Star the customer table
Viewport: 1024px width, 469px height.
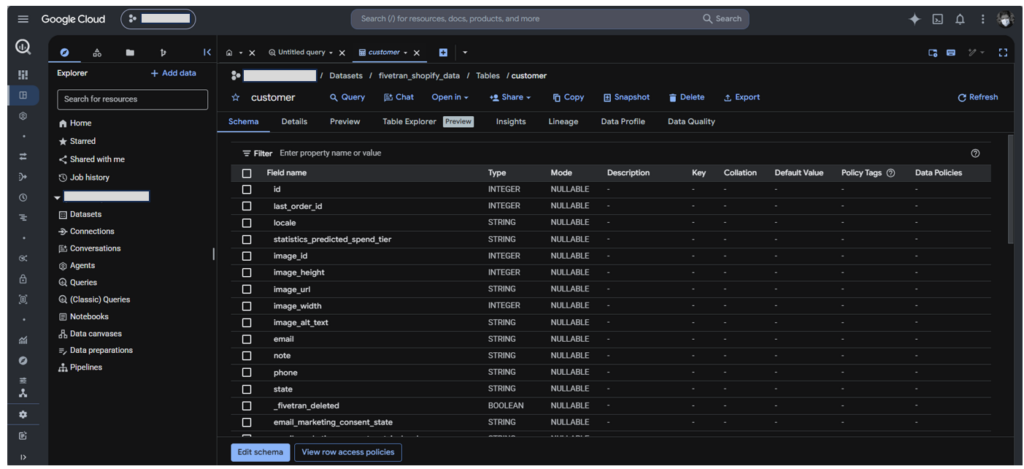point(236,97)
